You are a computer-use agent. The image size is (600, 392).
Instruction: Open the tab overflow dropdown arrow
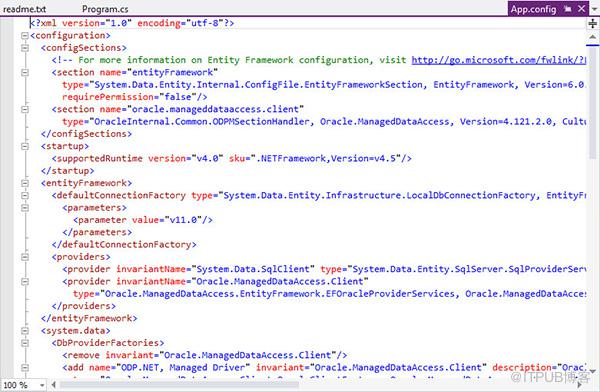coord(595,8)
